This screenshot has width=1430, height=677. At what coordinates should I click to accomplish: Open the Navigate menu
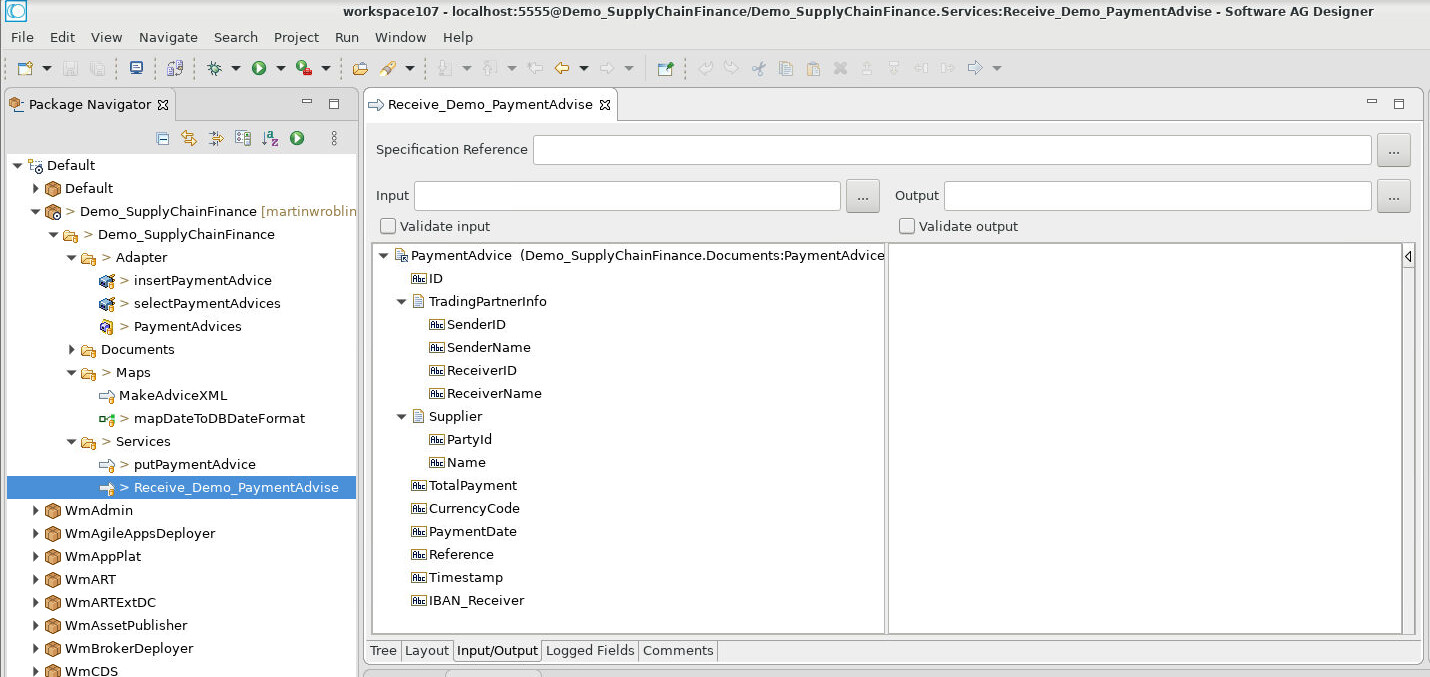pos(168,37)
